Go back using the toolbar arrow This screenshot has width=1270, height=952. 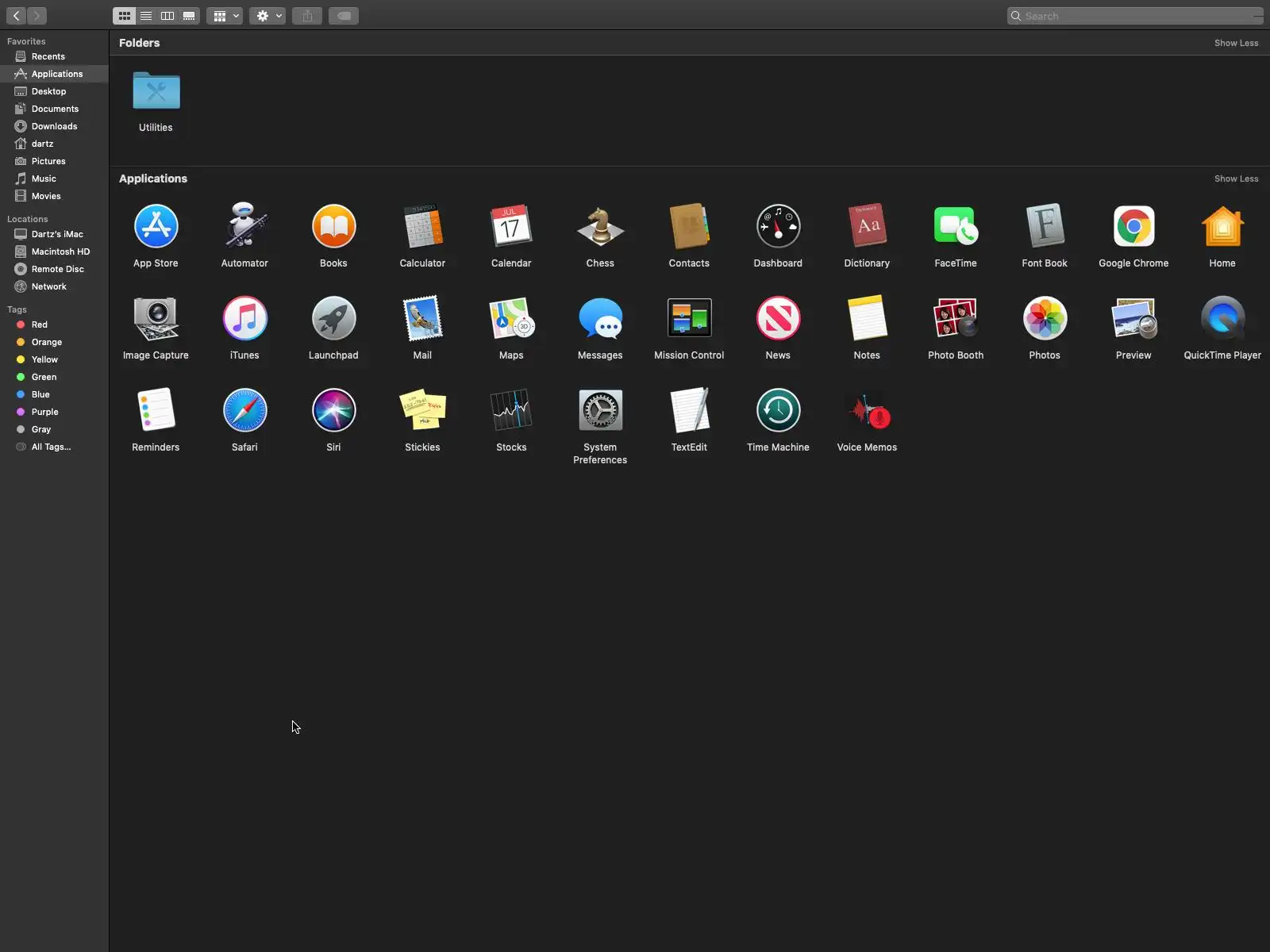(x=16, y=16)
